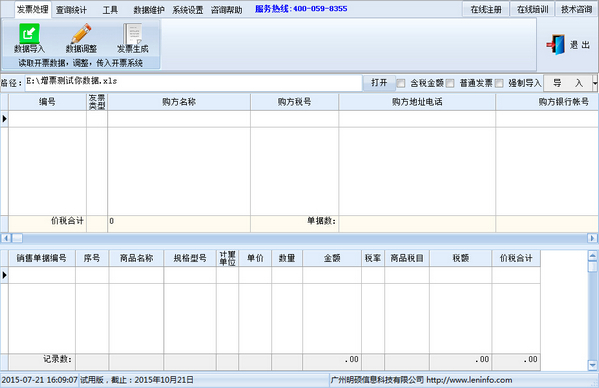Enable the 含税金额 checkbox
The height and width of the screenshot is (388, 599).
401,83
